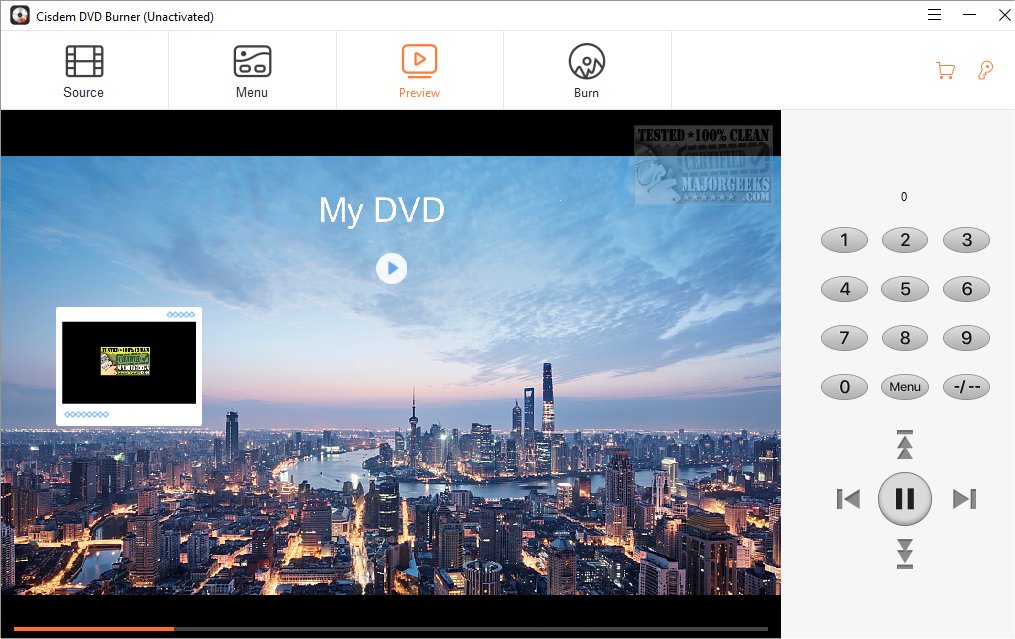Click the remote Menu button
The image size is (1015, 639).
(x=905, y=387)
